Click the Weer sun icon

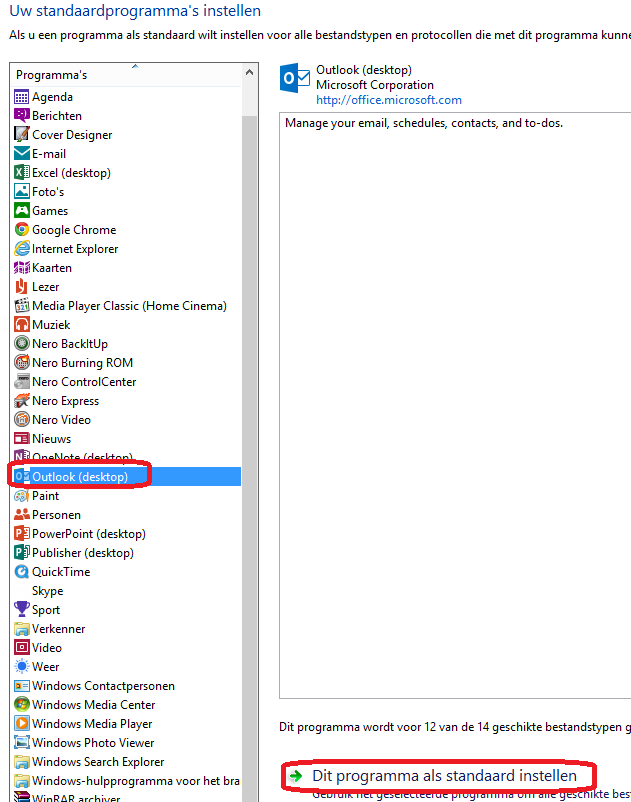pyautogui.click(x=21, y=666)
